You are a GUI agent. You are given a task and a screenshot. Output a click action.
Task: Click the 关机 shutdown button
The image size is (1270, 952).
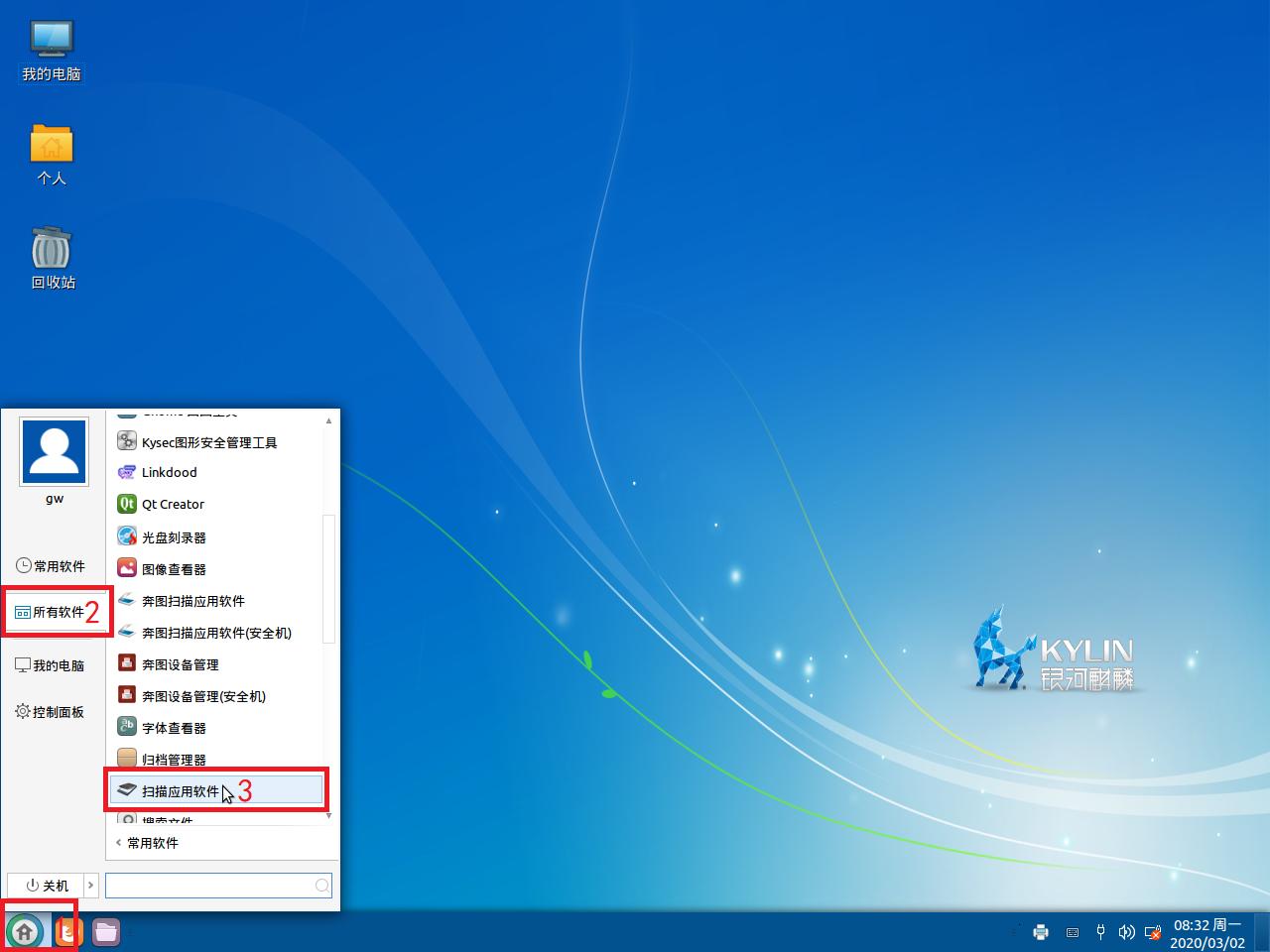tap(48, 885)
